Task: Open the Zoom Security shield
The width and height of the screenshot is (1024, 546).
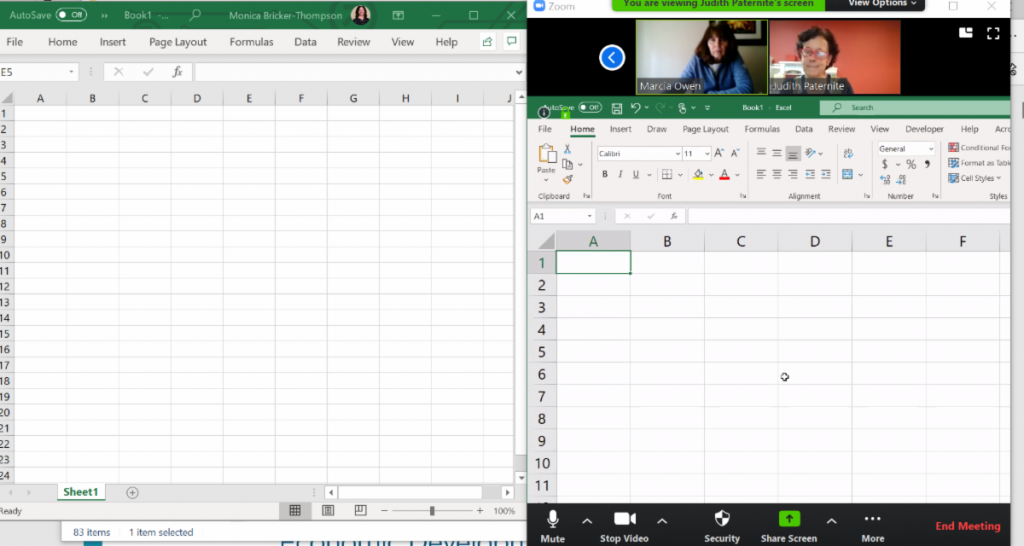Action: pyautogui.click(x=722, y=519)
